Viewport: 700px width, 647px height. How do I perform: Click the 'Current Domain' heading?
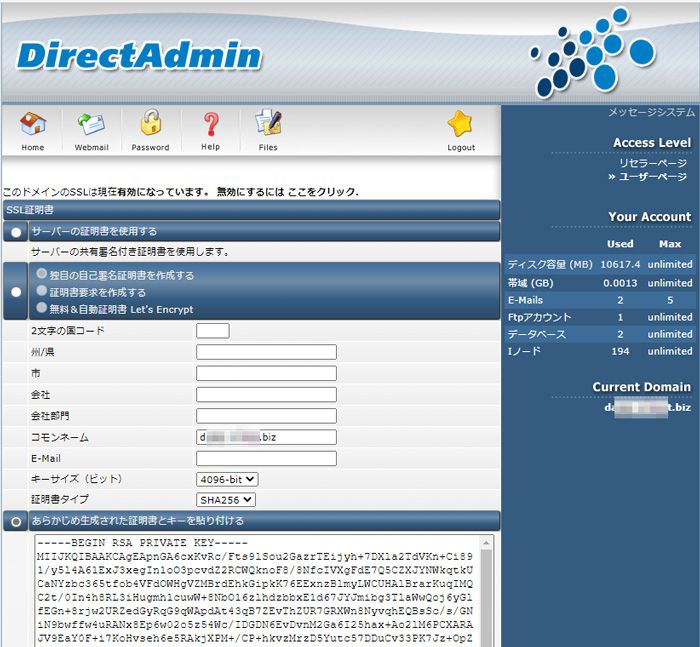pyautogui.click(x=642, y=387)
